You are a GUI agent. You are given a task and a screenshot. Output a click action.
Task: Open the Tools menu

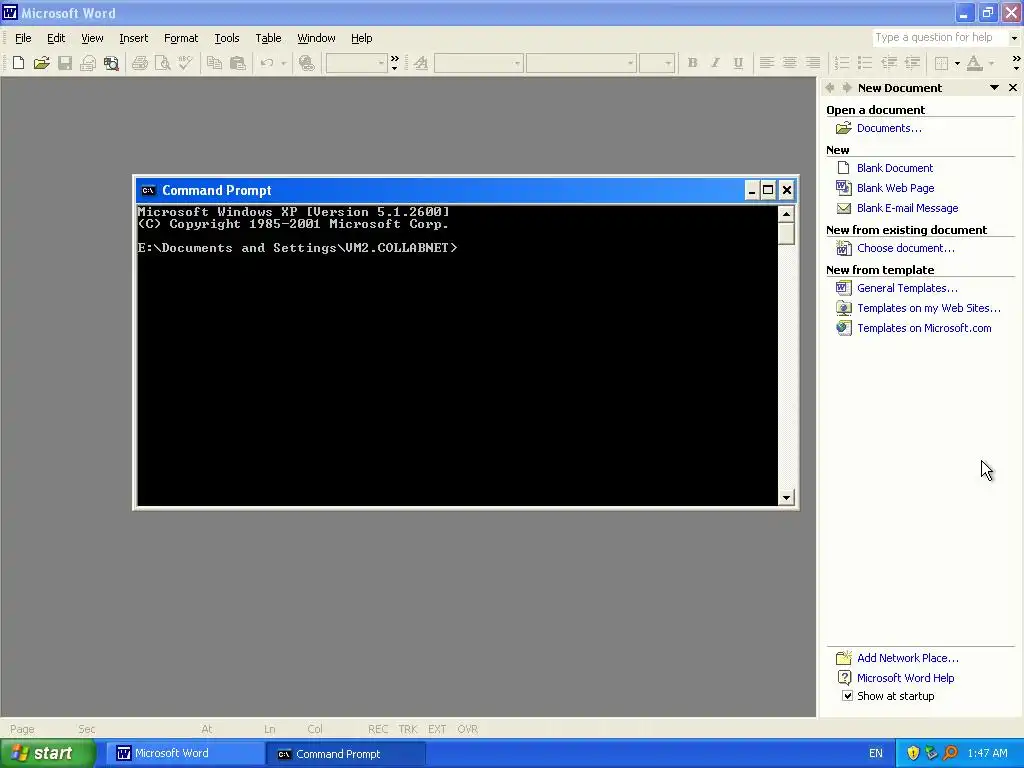coord(227,38)
